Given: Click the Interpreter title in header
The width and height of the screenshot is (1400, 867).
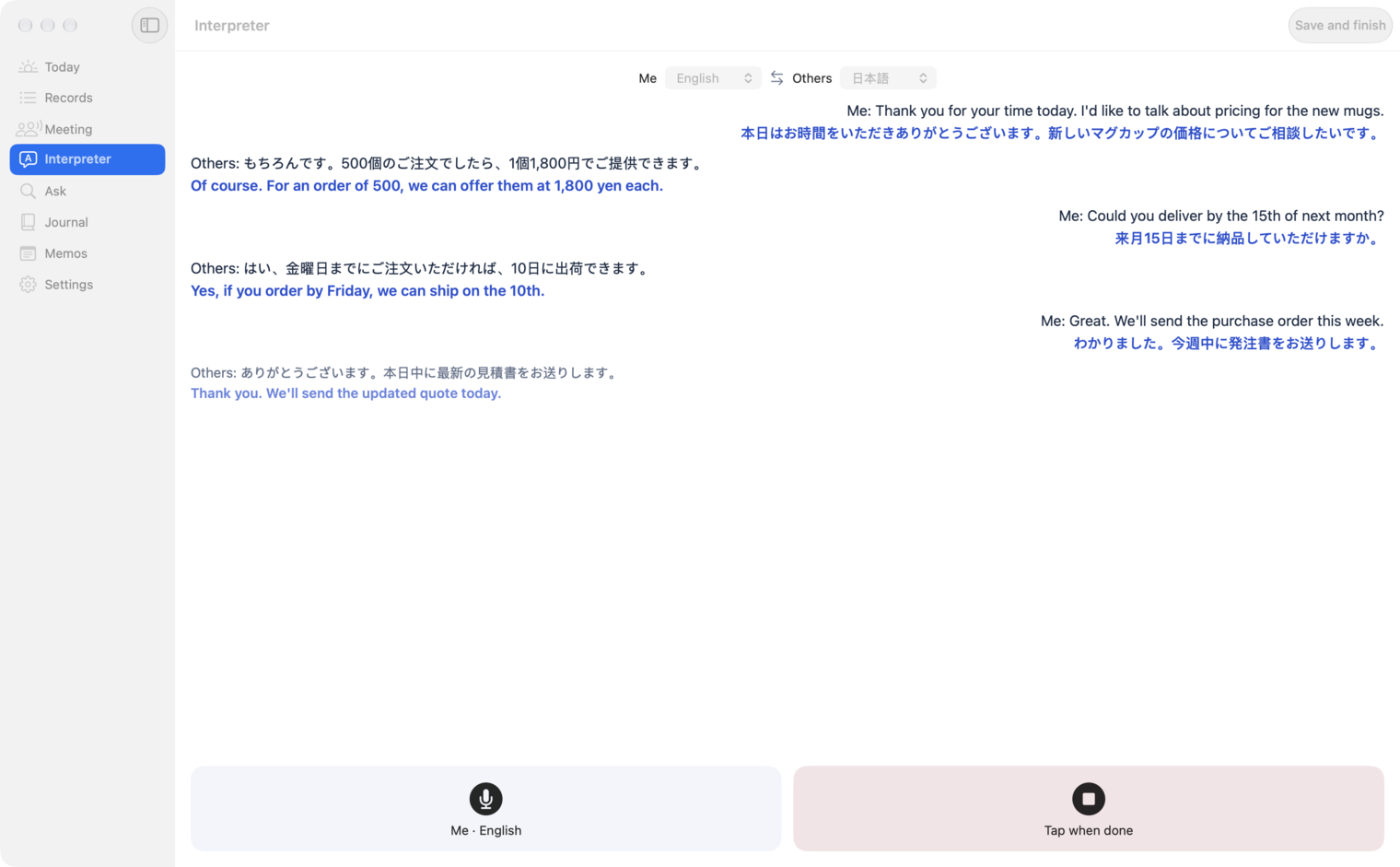Looking at the screenshot, I should click(232, 26).
